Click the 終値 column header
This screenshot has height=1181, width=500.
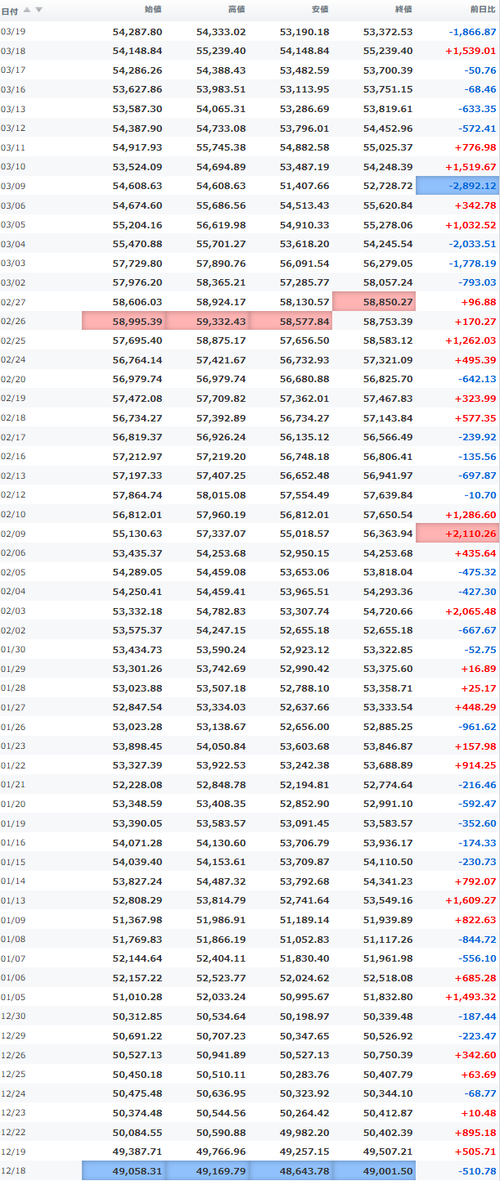(403, 10)
